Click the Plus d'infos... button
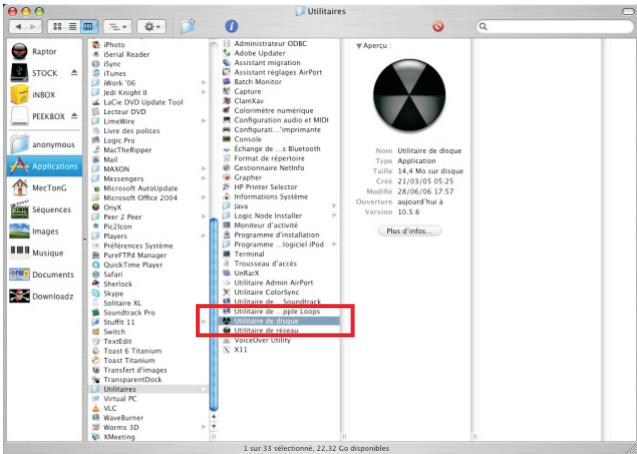The width and height of the screenshot is (637, 454). [x=410, y=231]
